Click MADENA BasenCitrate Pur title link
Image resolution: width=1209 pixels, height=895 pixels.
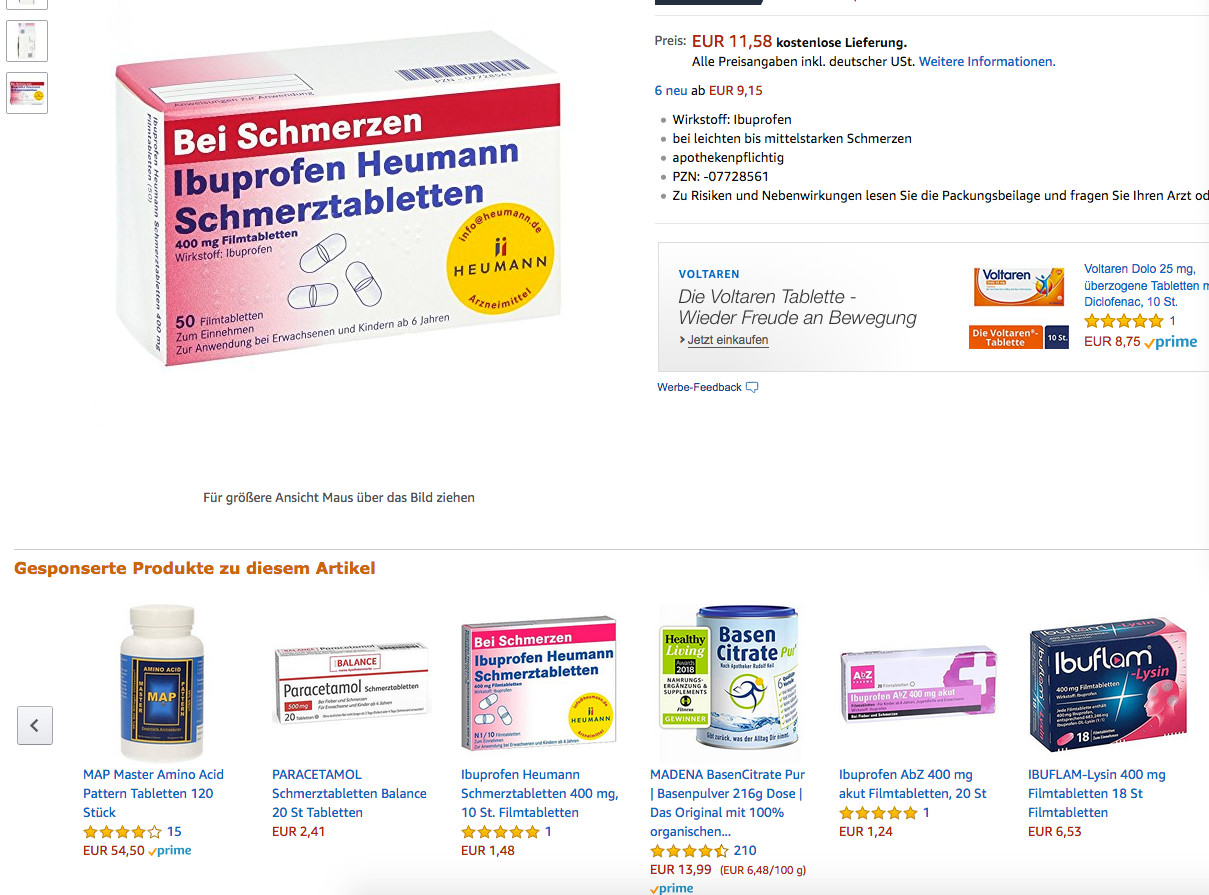tap(727, 803)
